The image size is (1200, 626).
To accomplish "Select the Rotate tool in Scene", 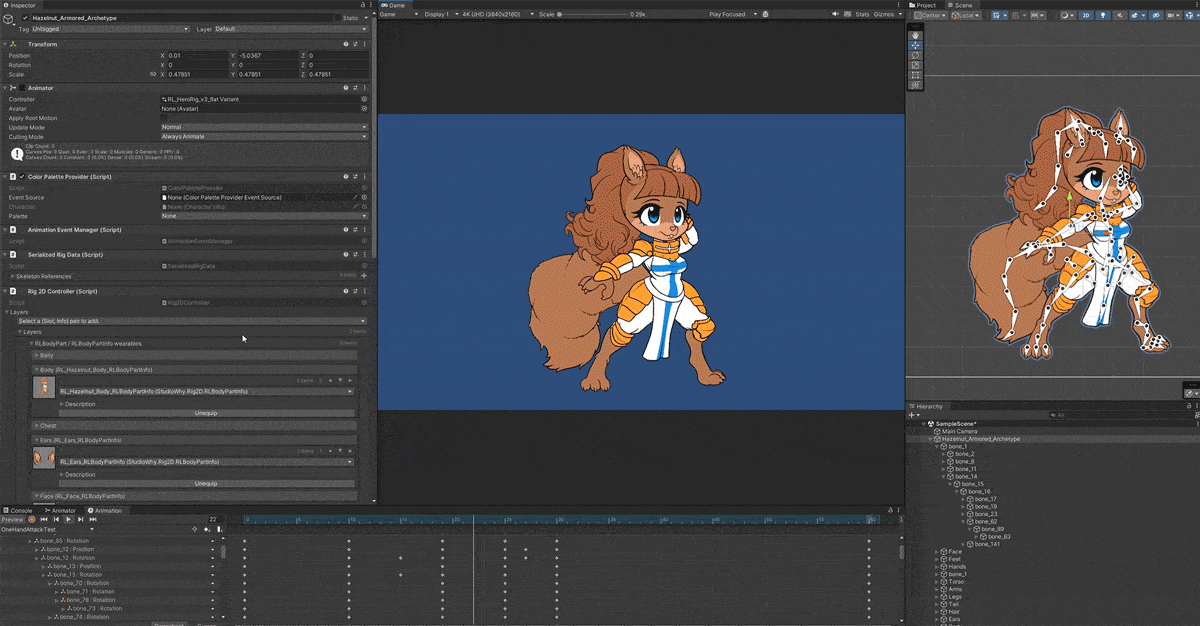I will tap(915, 55).
